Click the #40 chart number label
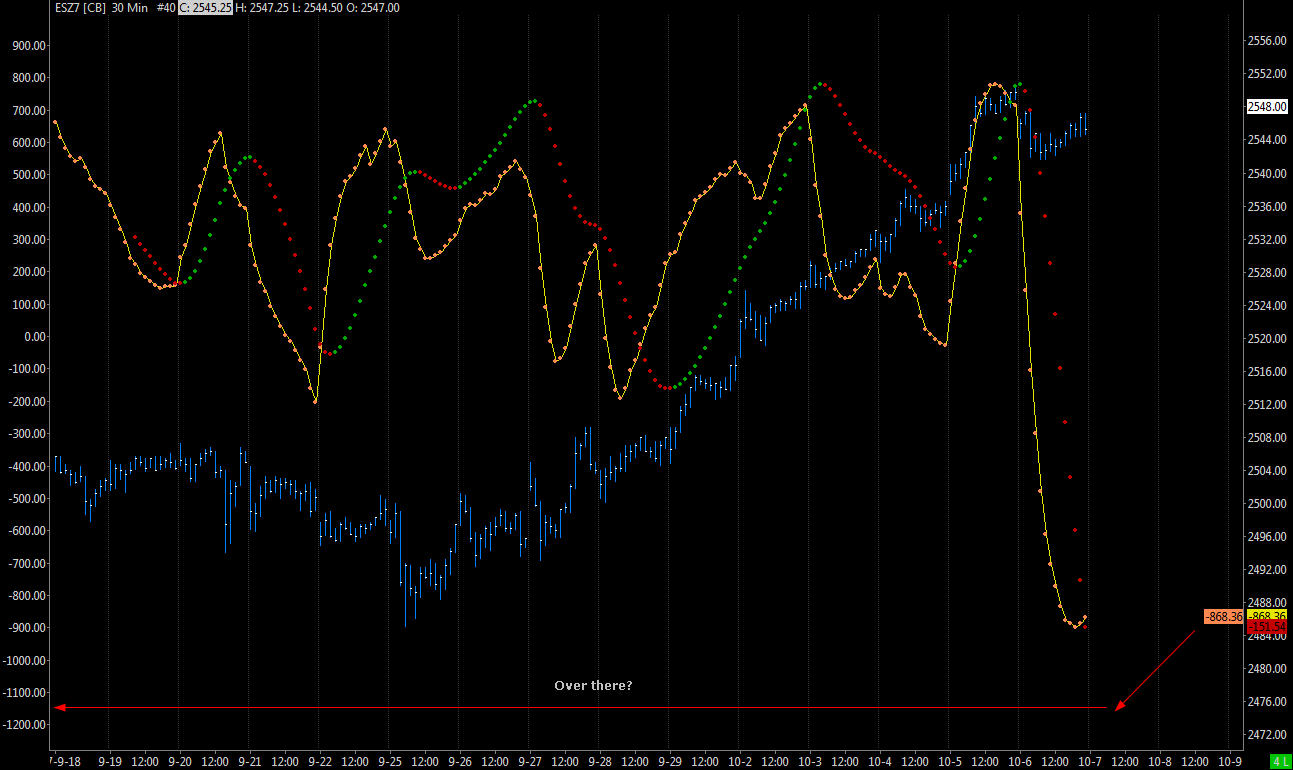Image resolution: width=1293 pixels, height=770 pixels. 168,7
